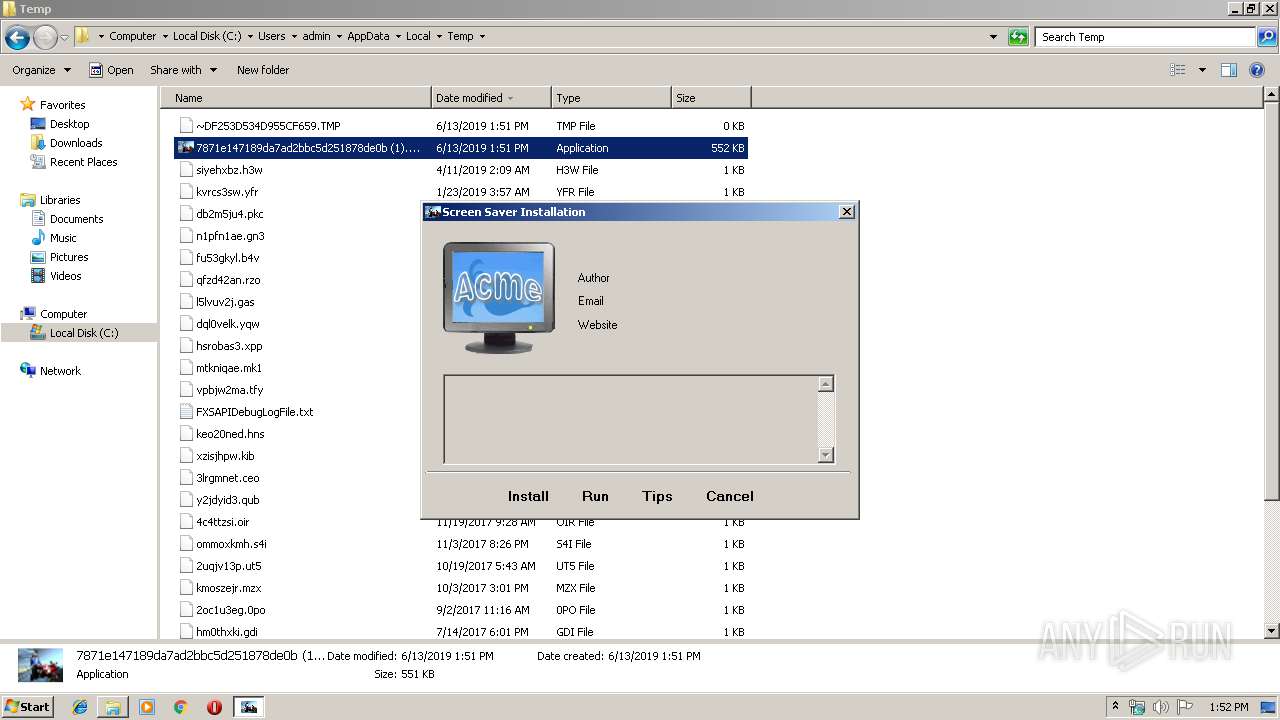Click Open in the Explorer toolbar
Viewport: 1280px width, 720px height.
point(111,70)
